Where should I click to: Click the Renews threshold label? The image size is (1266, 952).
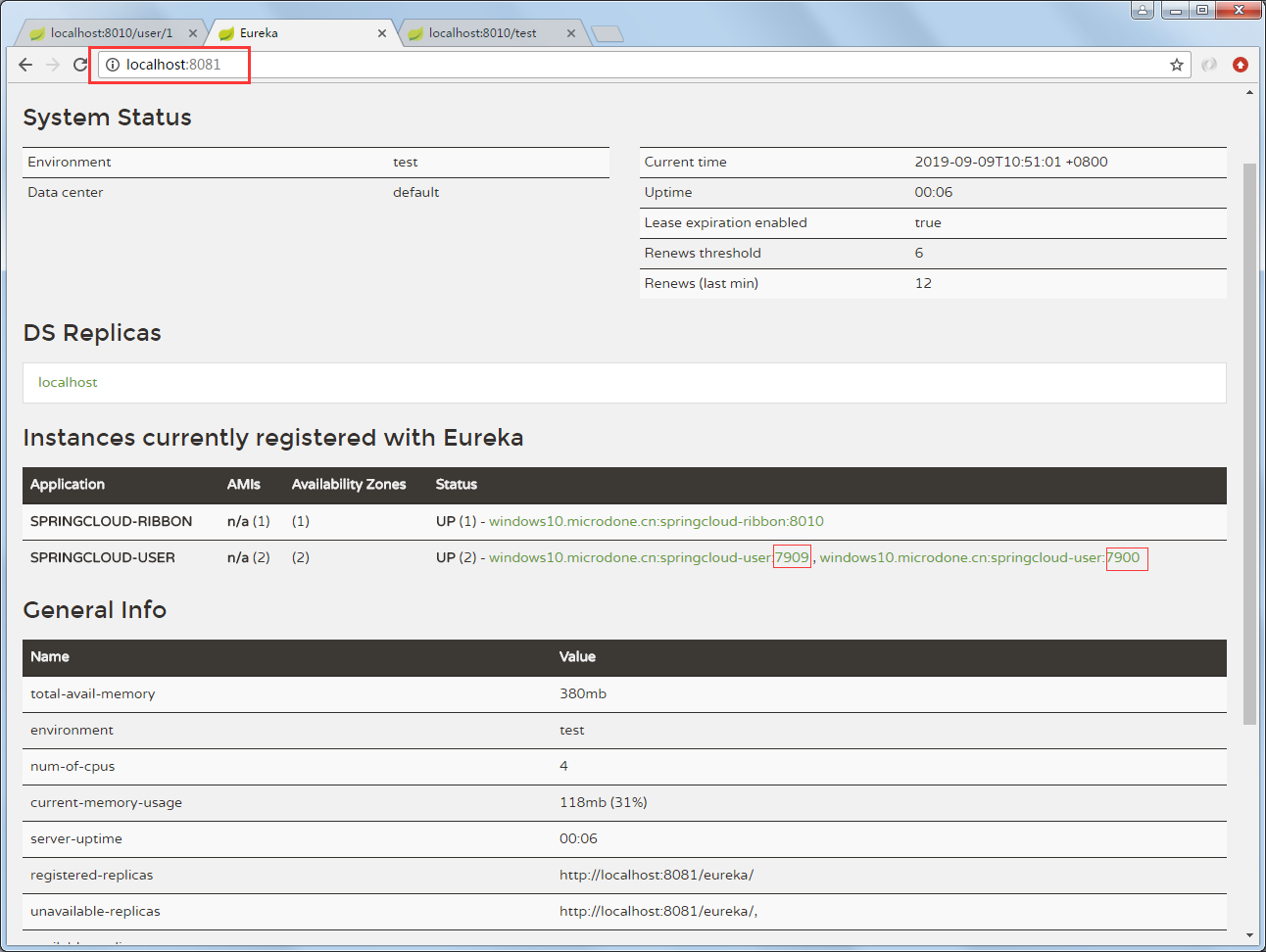703,254
